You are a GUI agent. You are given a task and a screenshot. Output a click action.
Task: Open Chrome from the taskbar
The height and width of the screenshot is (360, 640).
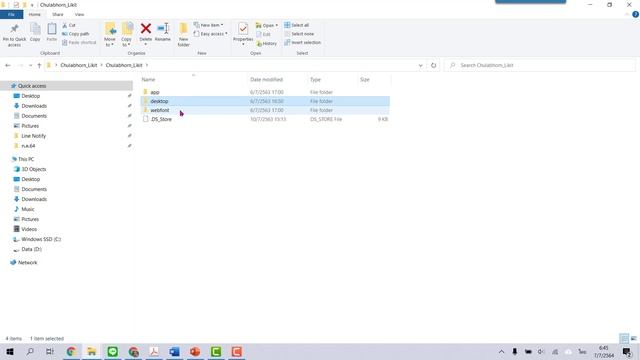pos(71,351)
